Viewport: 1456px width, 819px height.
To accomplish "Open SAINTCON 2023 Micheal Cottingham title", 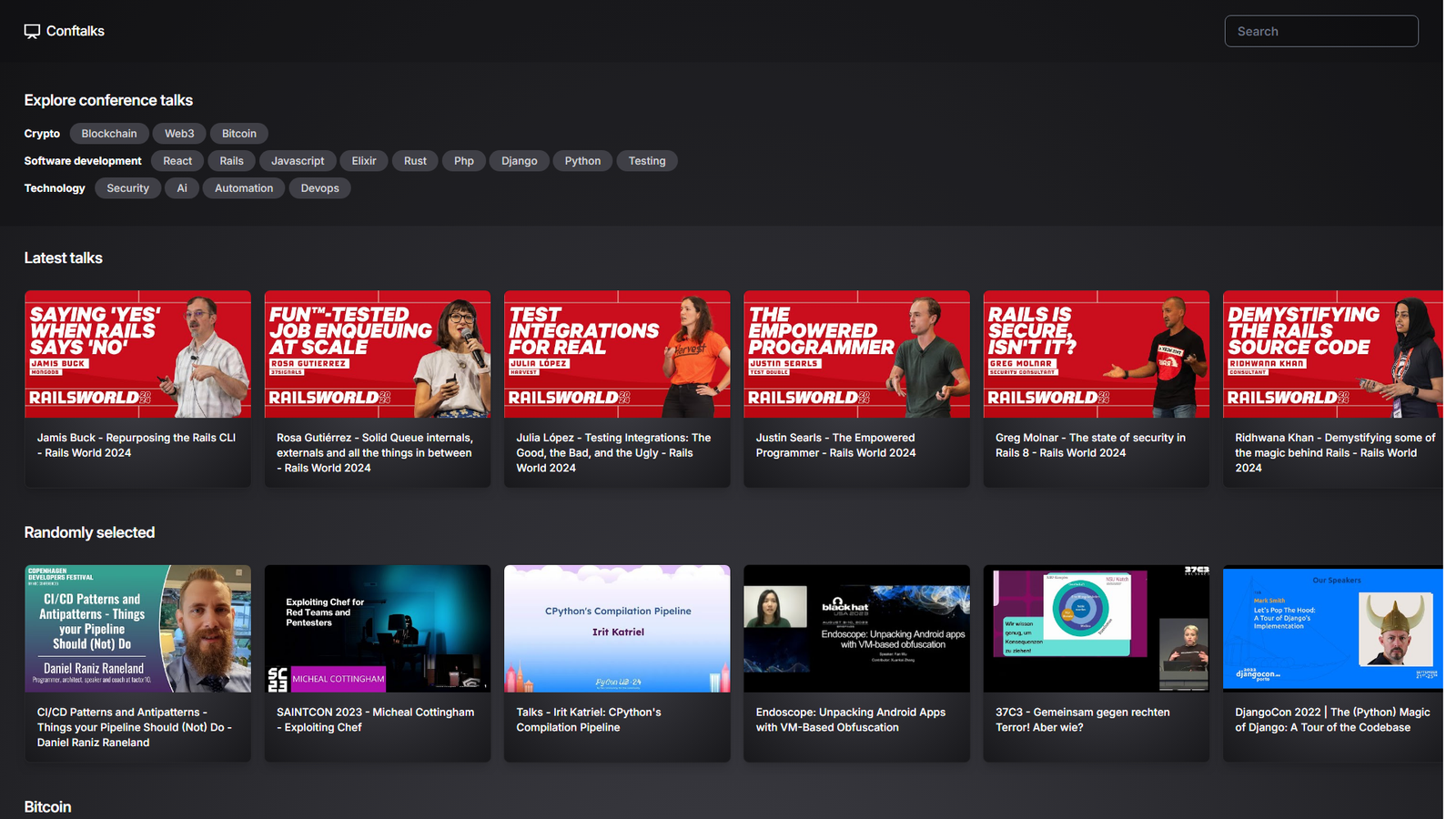I will pyautogui.click(x=376, y=720).
